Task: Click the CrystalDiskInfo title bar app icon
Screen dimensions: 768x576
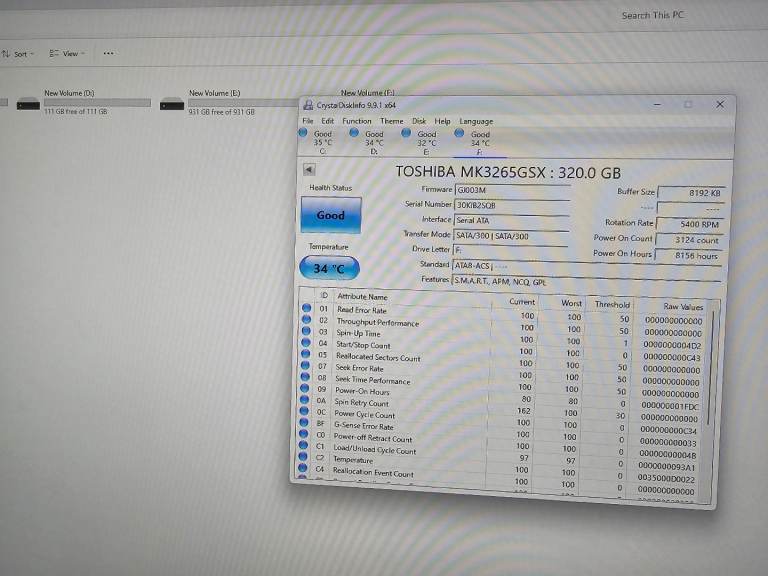Action: (308, 105)
